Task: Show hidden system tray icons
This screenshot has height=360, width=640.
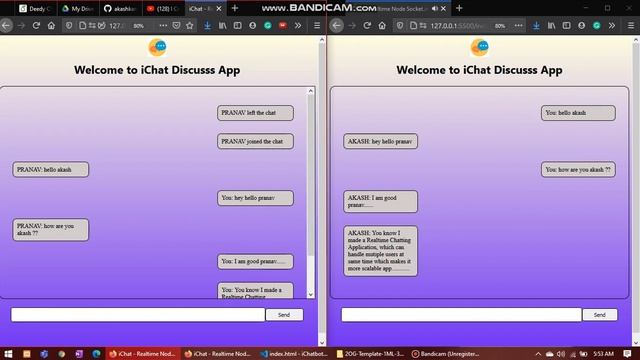Action: pyautogui.click(x=538, y=354)
